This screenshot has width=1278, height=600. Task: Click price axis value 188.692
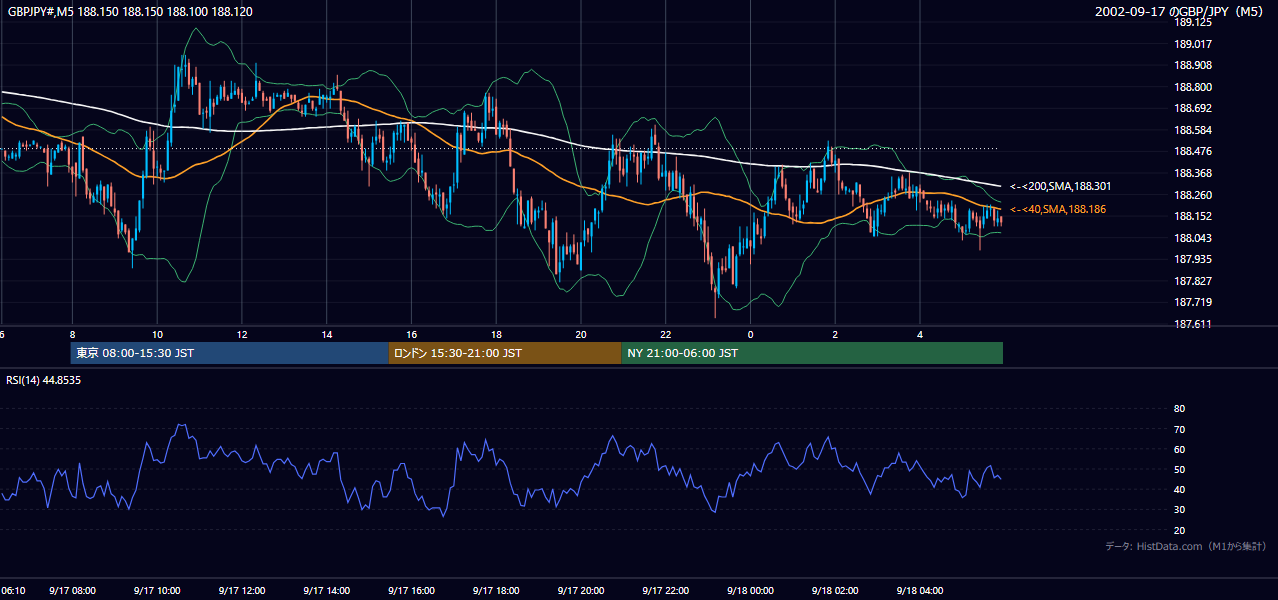coord(1192,108)
